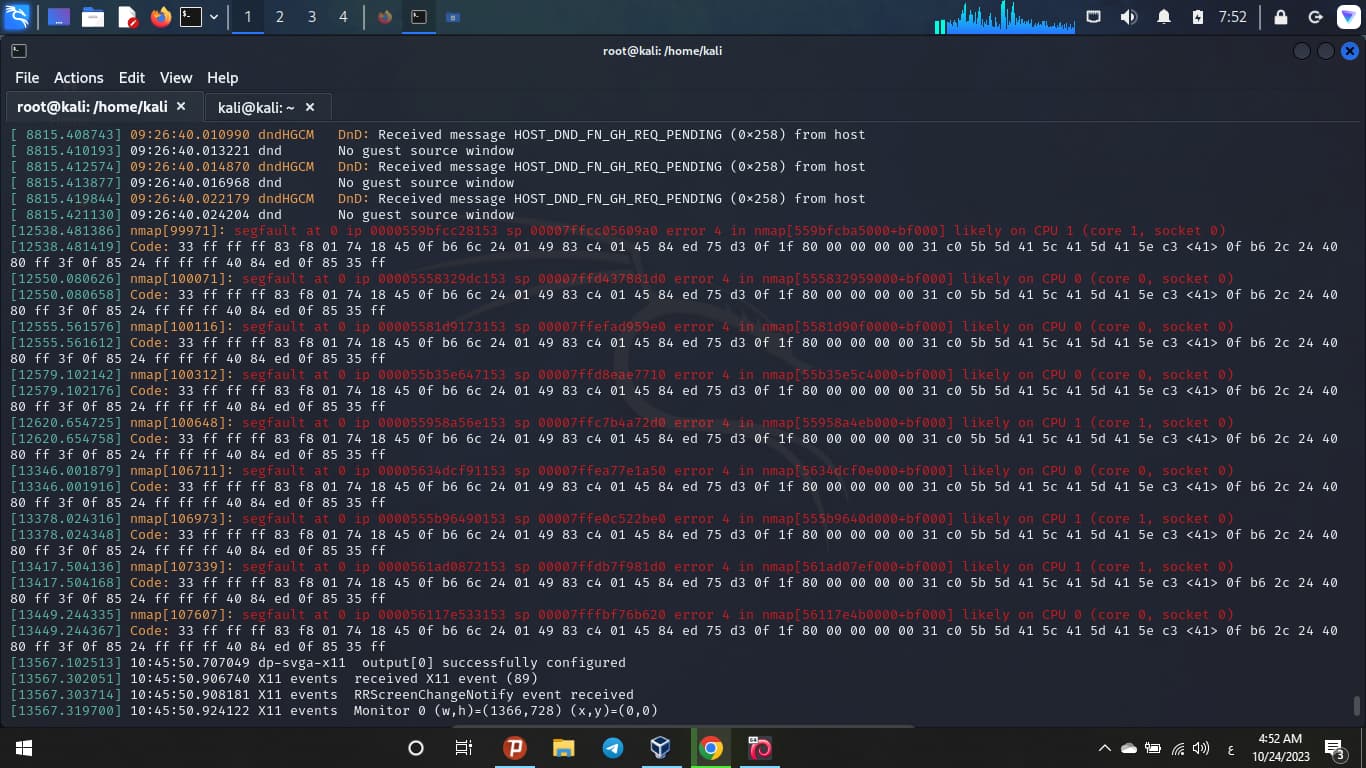1366x768 pixels.
Task: Launch Firefox from the Kali panel launcher
Action: [161, 17]
